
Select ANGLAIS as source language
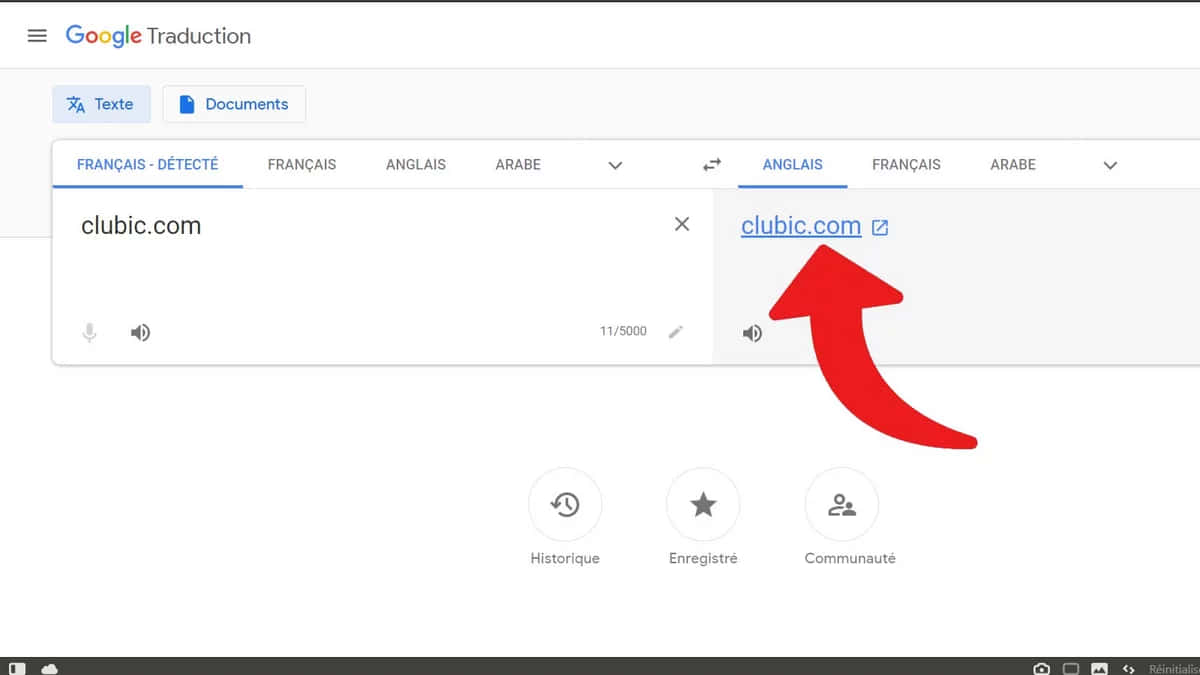pos(415,164)
